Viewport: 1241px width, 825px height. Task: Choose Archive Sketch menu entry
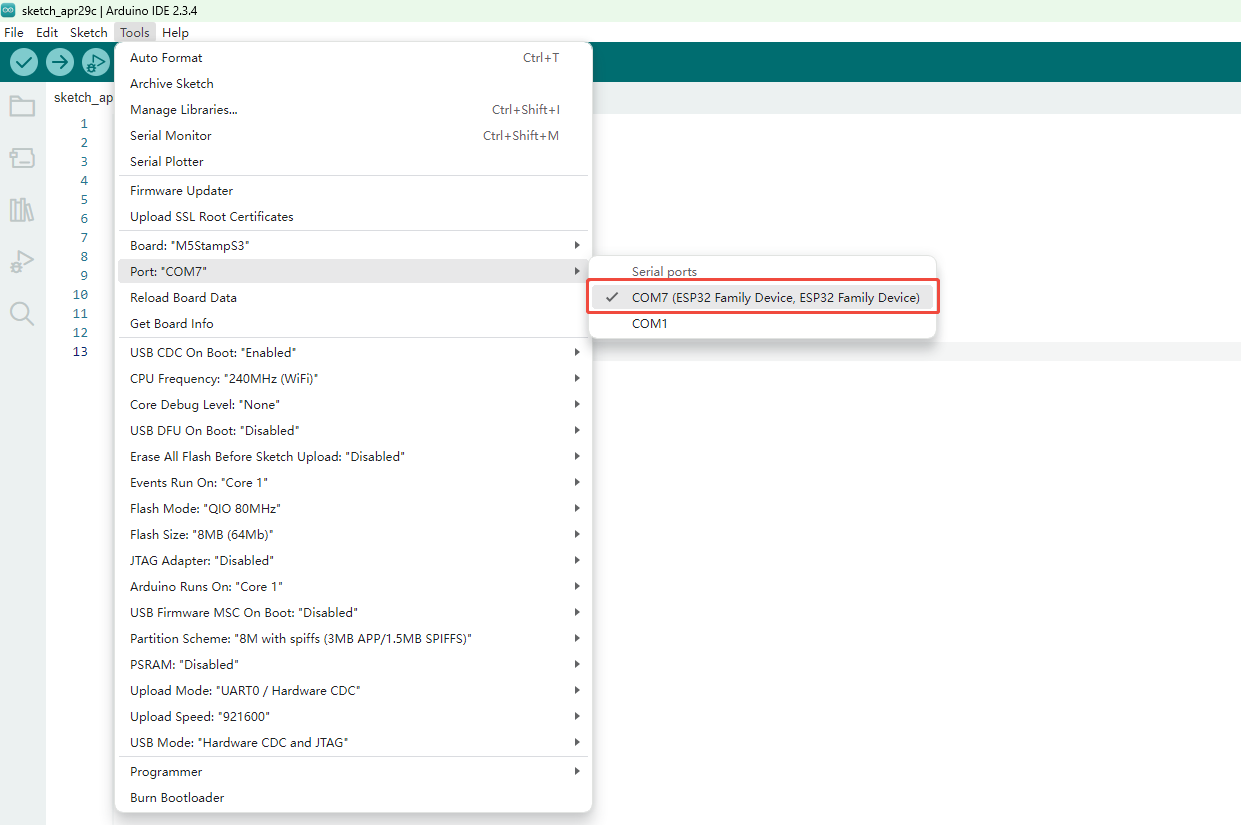pyautogui.click(x=354, y=84)
